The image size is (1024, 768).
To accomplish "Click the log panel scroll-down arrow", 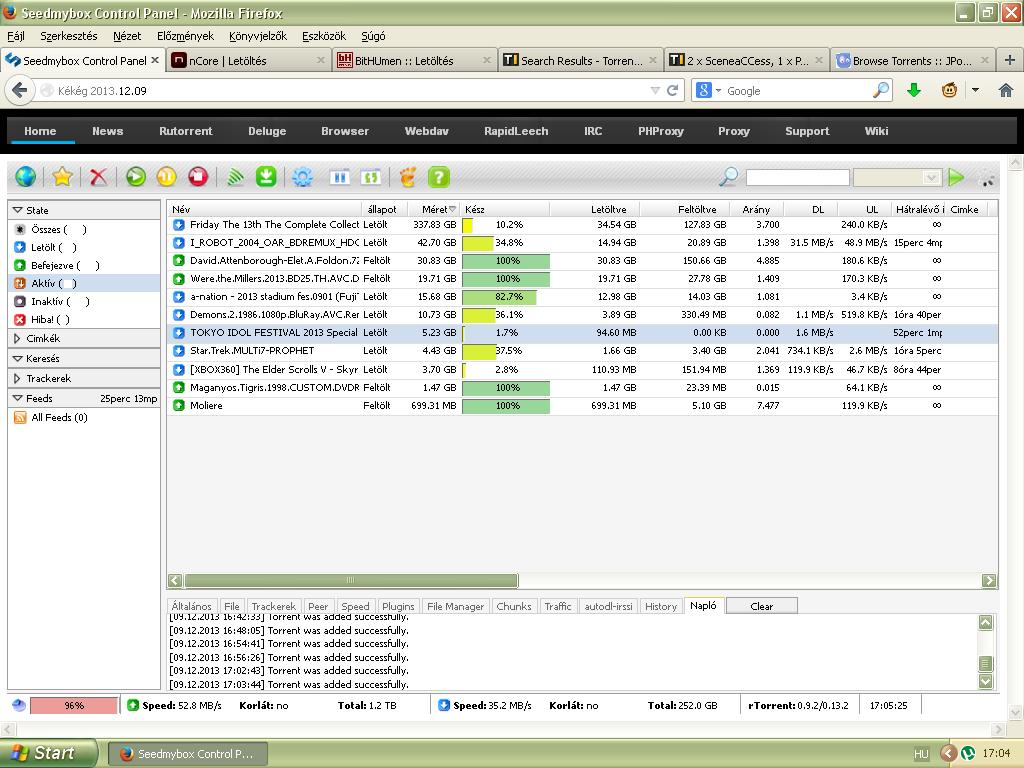I will tap(985, 681).
